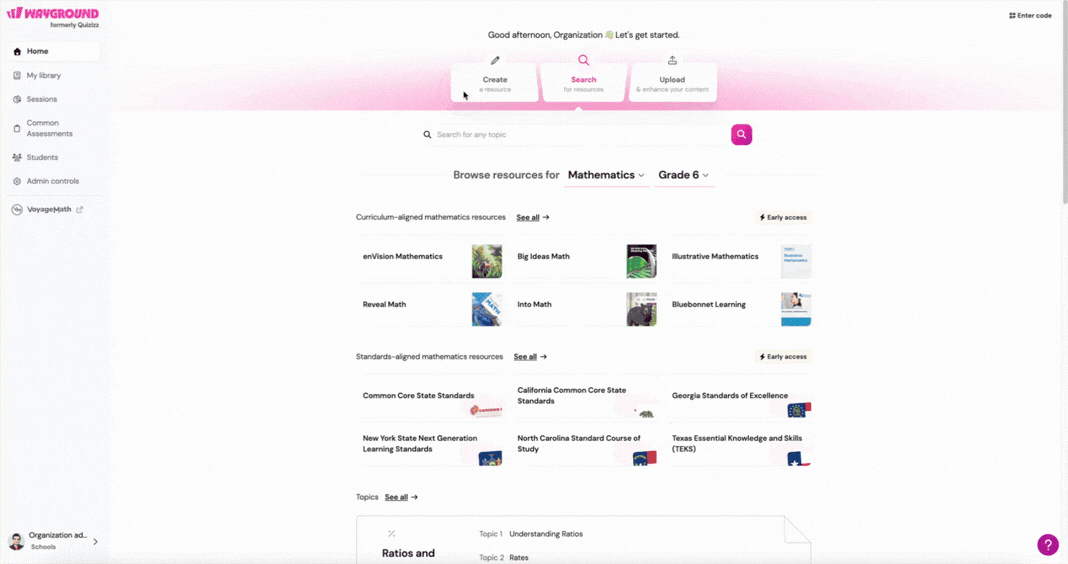Click Reveal Math cover thumbnail
This screenshot has height=564, width=1068.
point(487,310)
